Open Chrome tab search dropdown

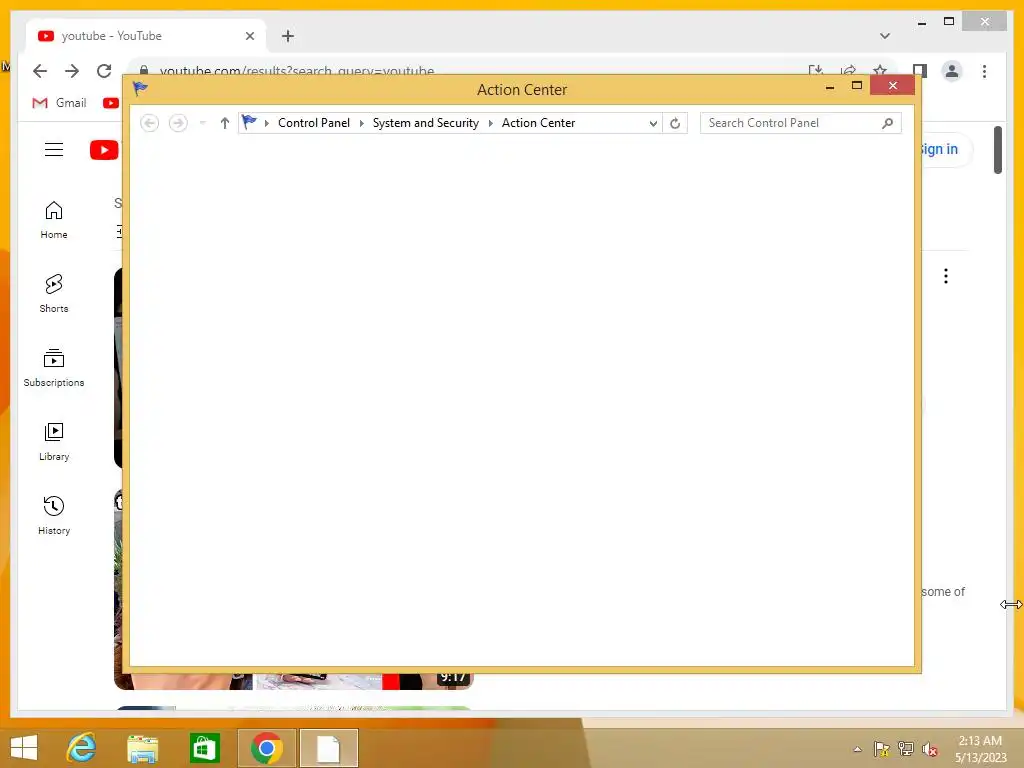coord(885,36)
